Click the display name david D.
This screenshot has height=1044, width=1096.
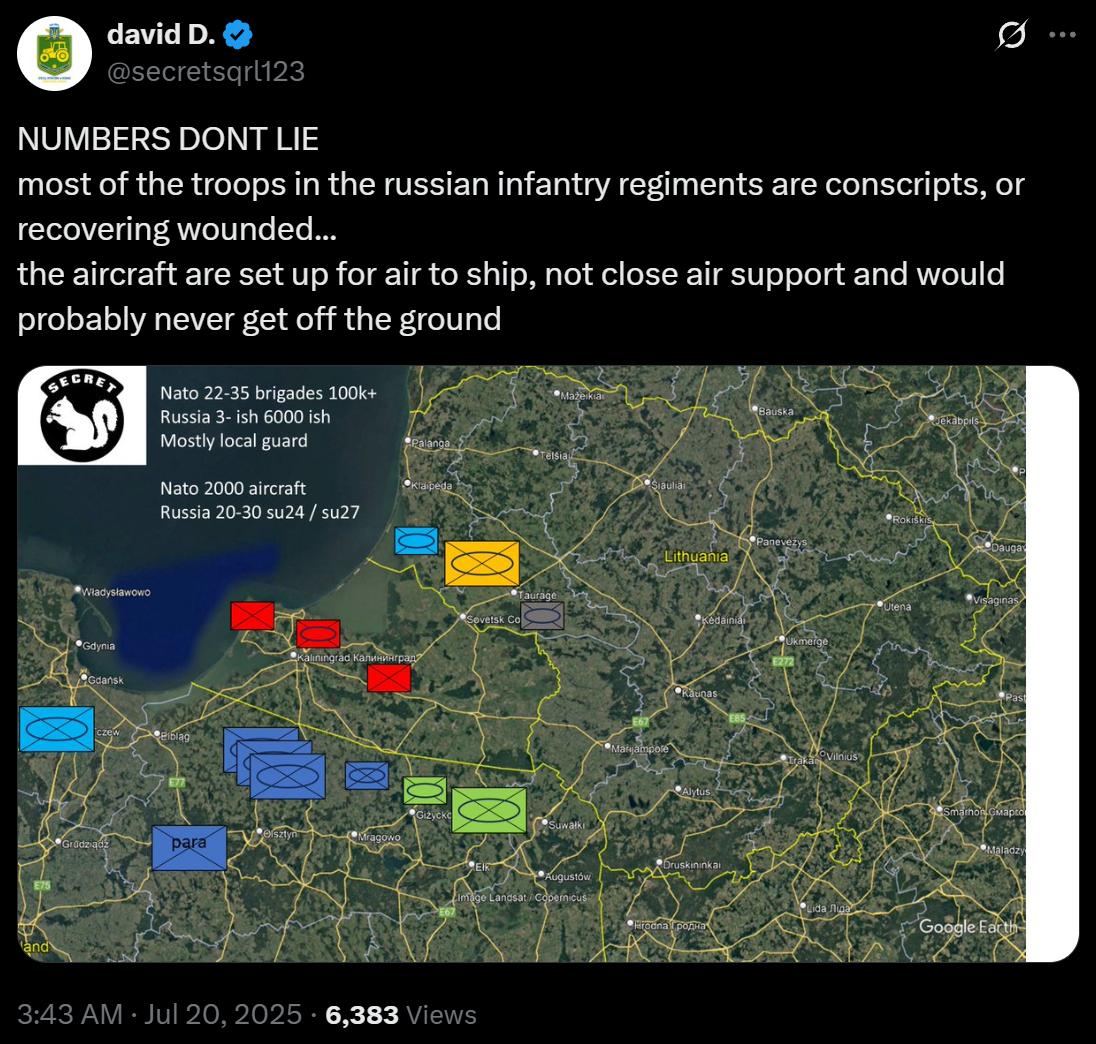(161, 34)
